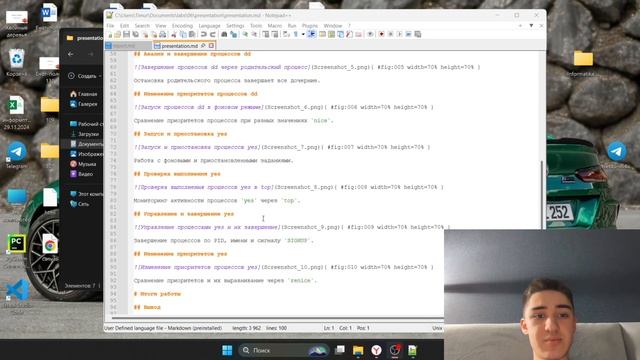Open the Language menu
This screenshot has height=360, width=640.
[209, 26]
